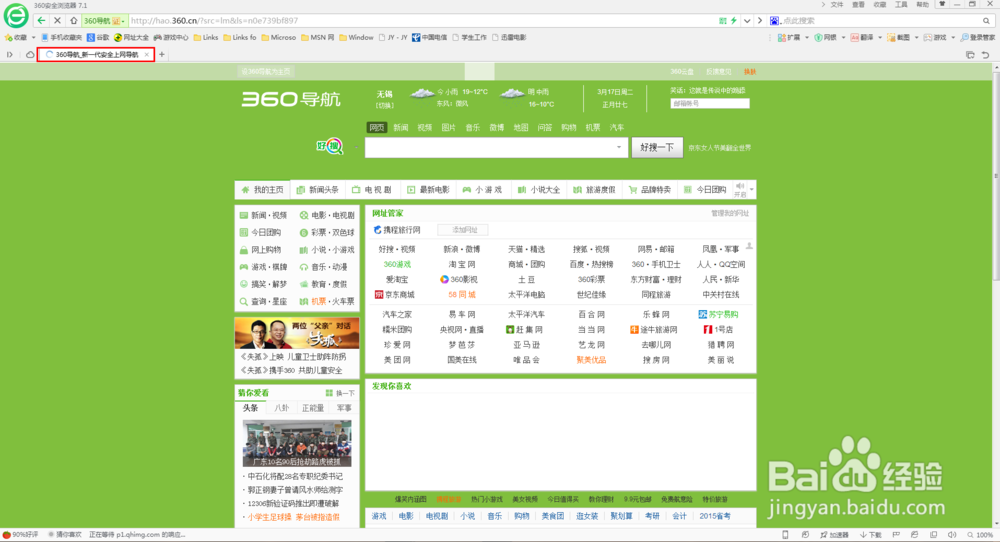
Task: Click the 切换 city switch link
Action: point(385,105)
